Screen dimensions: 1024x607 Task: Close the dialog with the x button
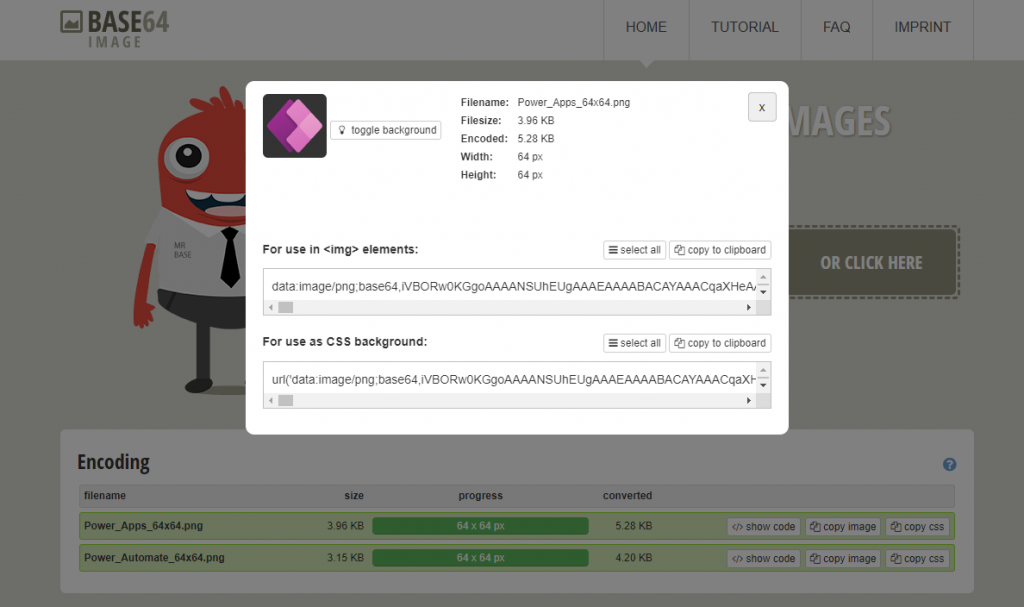pos(762,107)
